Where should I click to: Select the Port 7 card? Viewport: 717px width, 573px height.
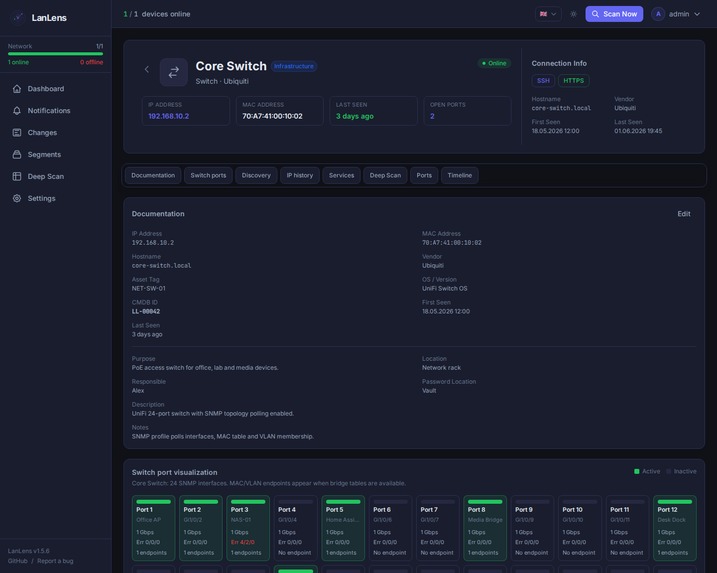tap(438, 528)
